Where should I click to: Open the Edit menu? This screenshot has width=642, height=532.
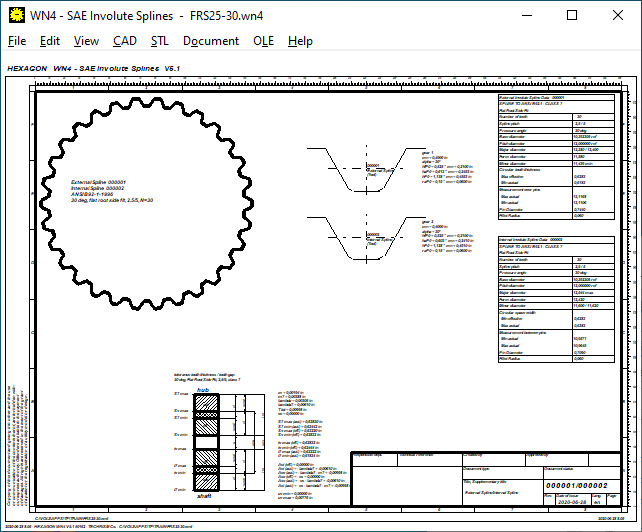click(50, 41)
